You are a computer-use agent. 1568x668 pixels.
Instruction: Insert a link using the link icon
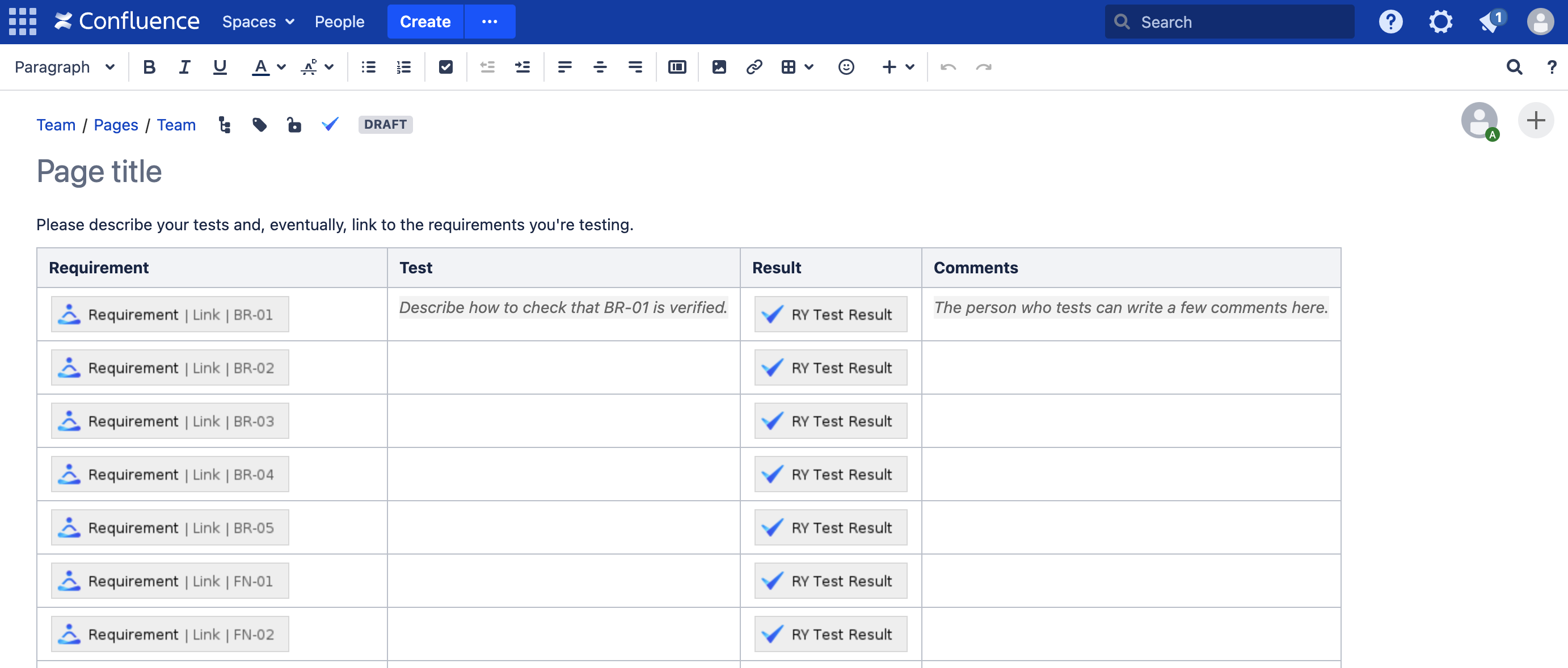pyautogui.click(x=754, y=67)
